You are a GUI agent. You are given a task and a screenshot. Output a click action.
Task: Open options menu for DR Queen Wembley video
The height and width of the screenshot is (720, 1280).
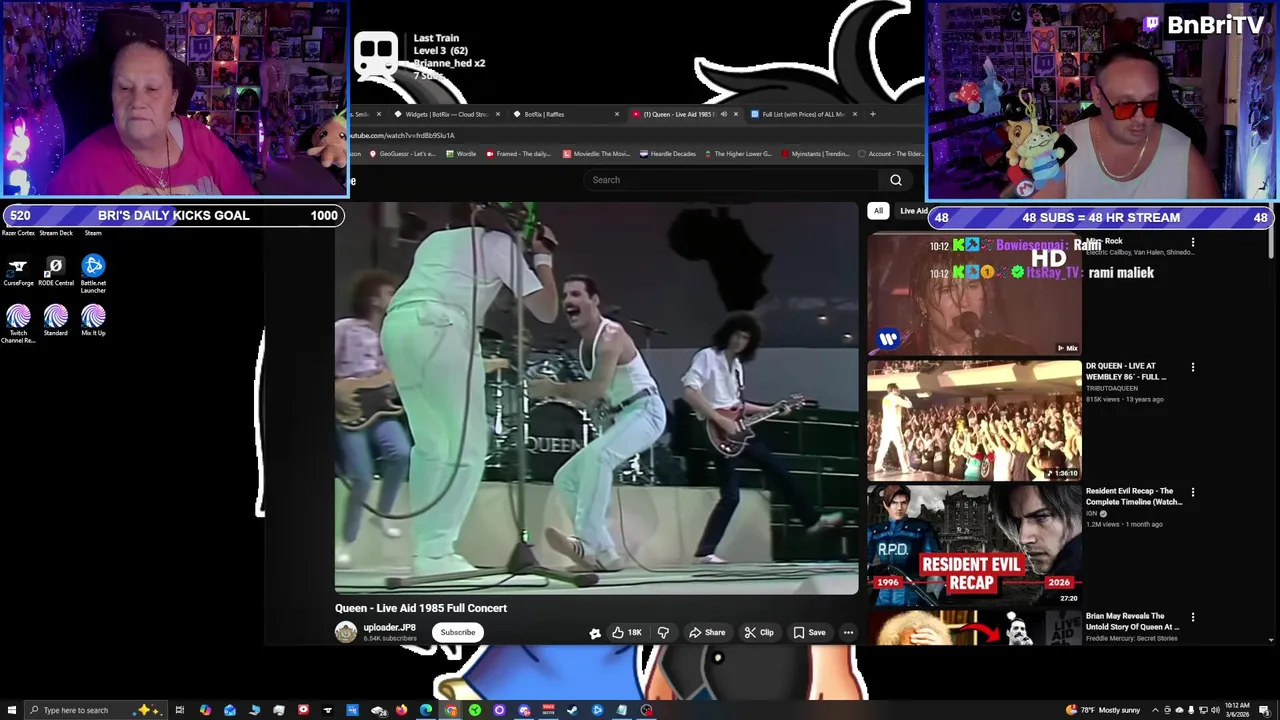1192,368
